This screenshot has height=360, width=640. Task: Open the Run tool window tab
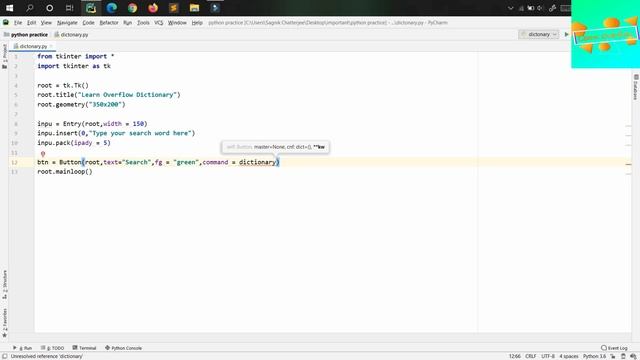click(22, 348)
